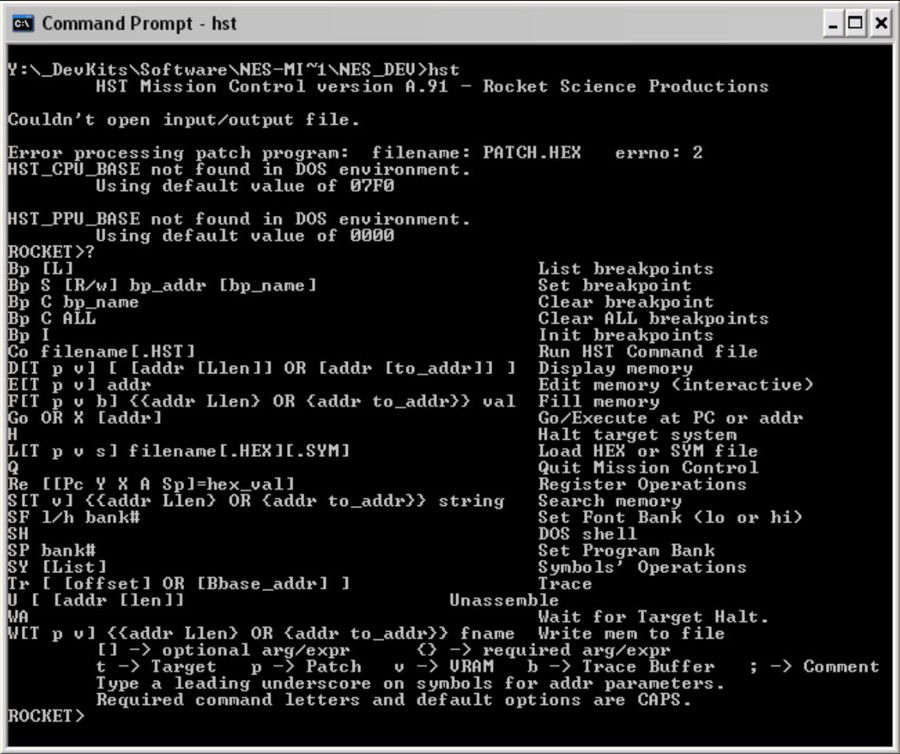Maximize the Command Prompt window
900x754 pixels.
856,24
